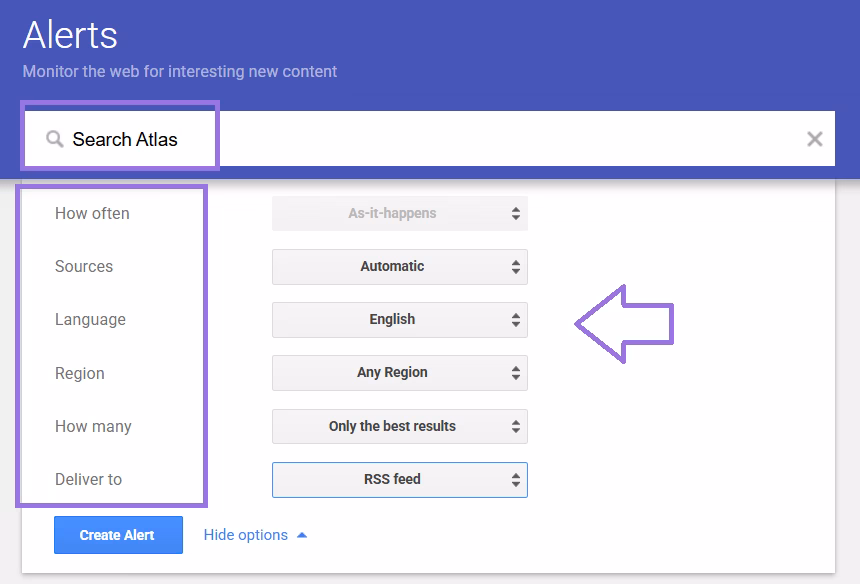
Task: Click the Hide options link
Action: tap(245, 535)
